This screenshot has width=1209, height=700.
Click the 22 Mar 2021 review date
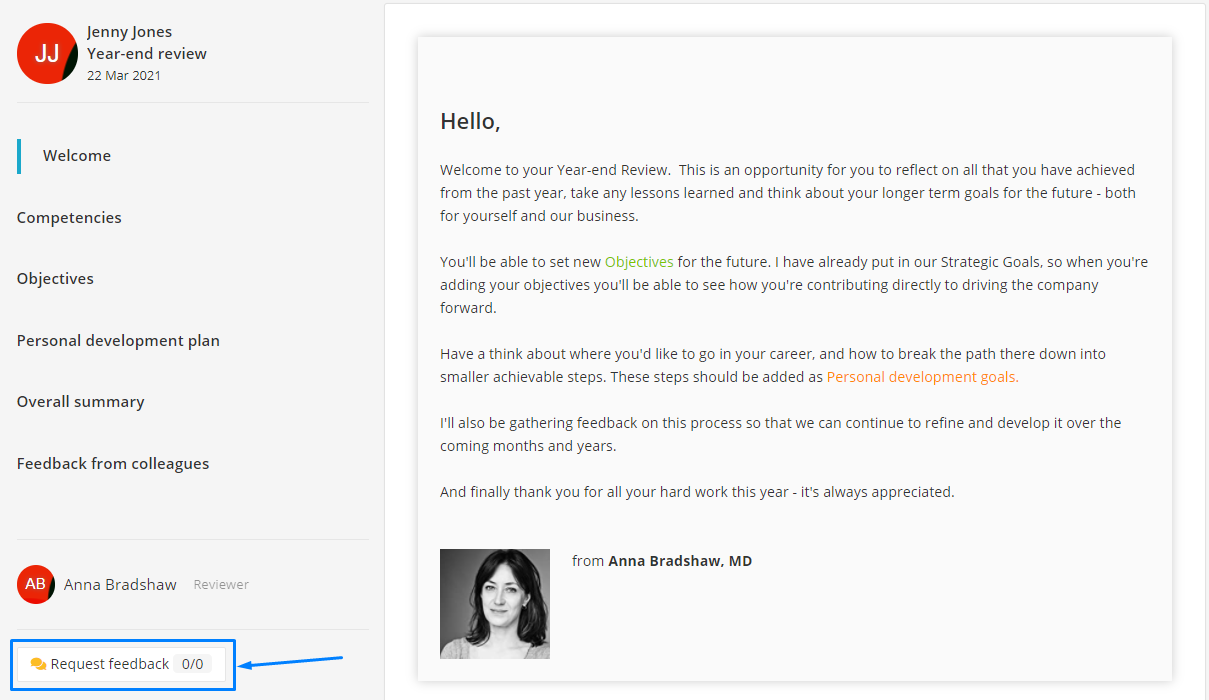(x=124, y=75)
